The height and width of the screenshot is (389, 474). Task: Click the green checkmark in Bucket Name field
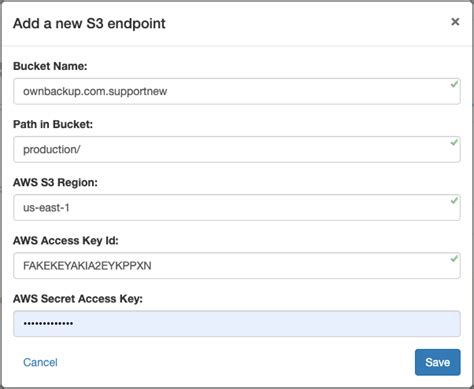[454, 84]
